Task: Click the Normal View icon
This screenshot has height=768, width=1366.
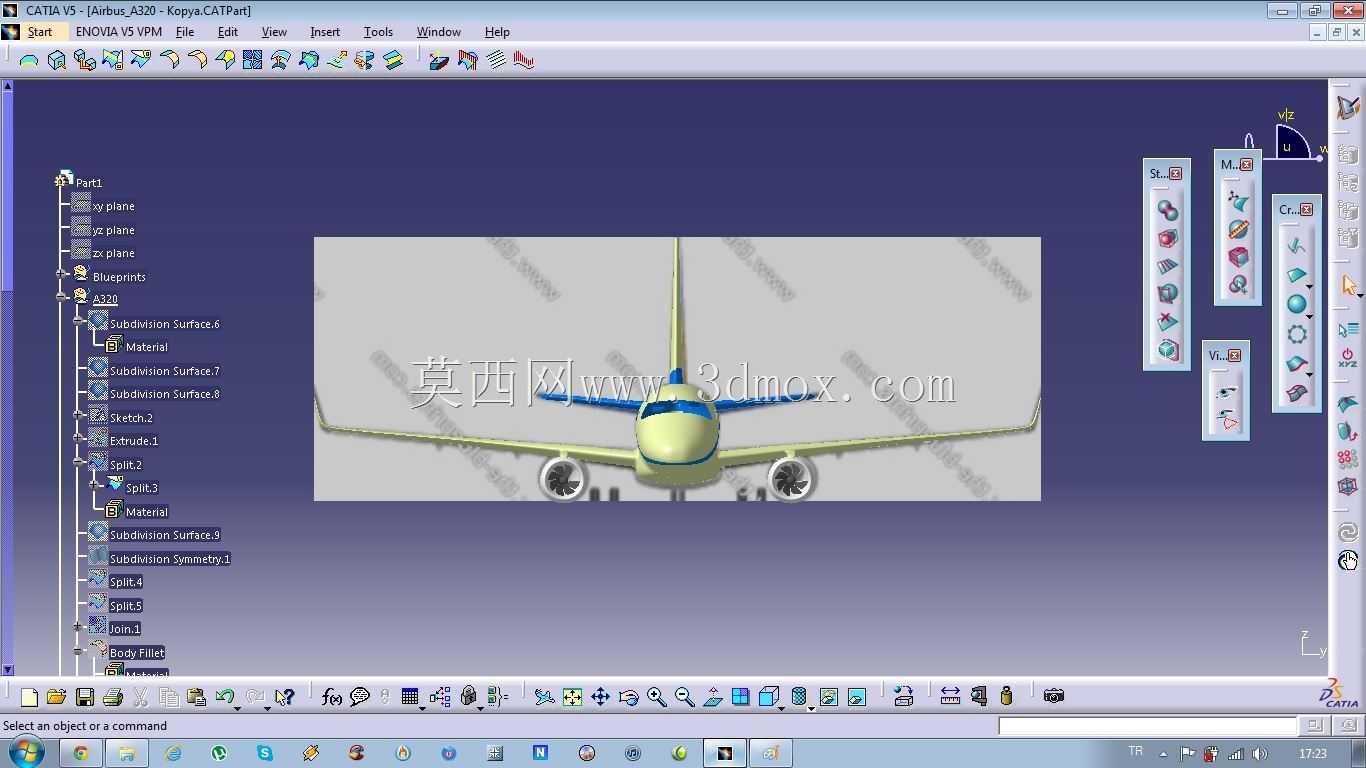Action: pyautogui.click(x=712, y=697)
